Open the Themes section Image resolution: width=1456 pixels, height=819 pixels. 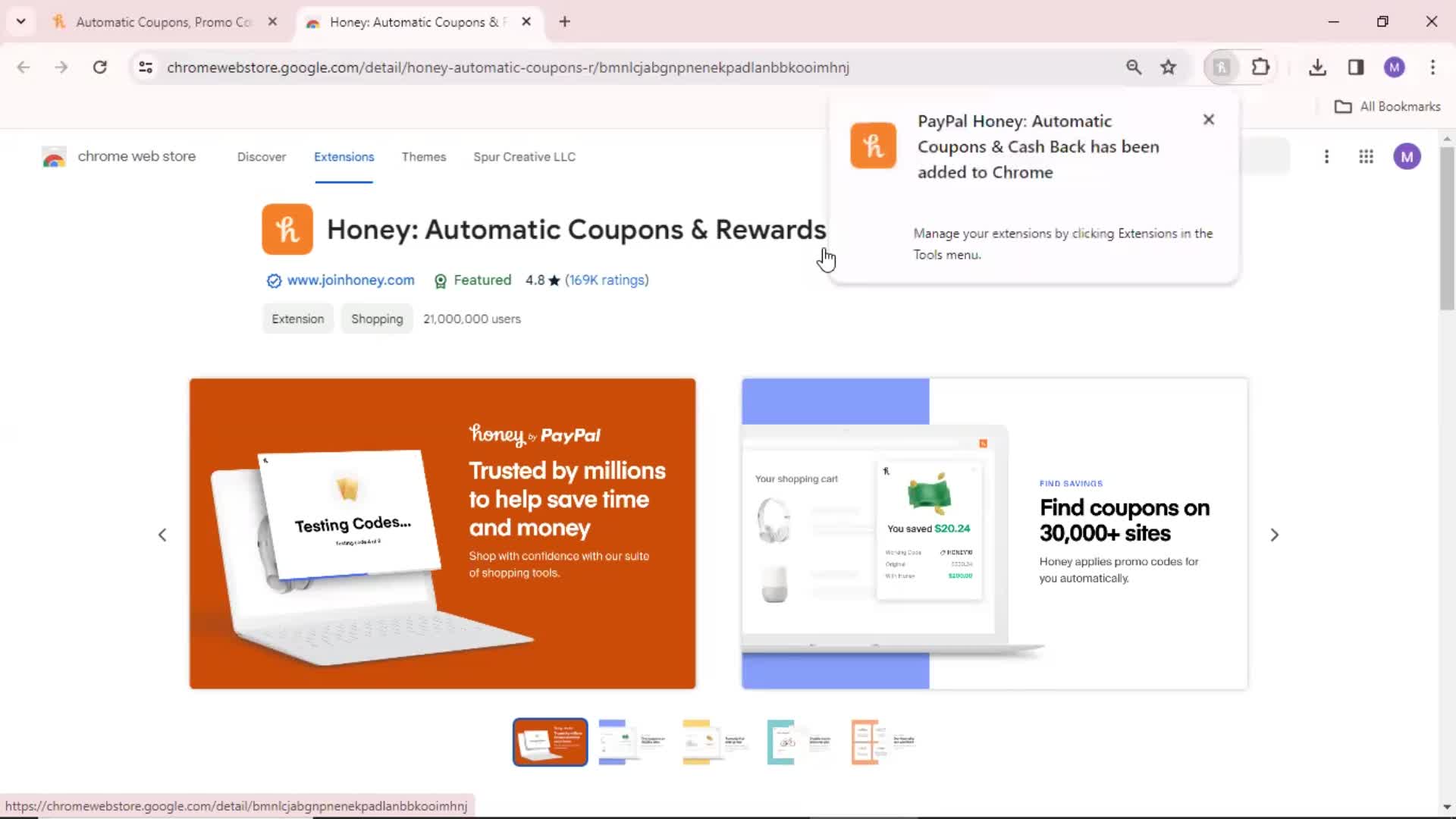point(424,157)
